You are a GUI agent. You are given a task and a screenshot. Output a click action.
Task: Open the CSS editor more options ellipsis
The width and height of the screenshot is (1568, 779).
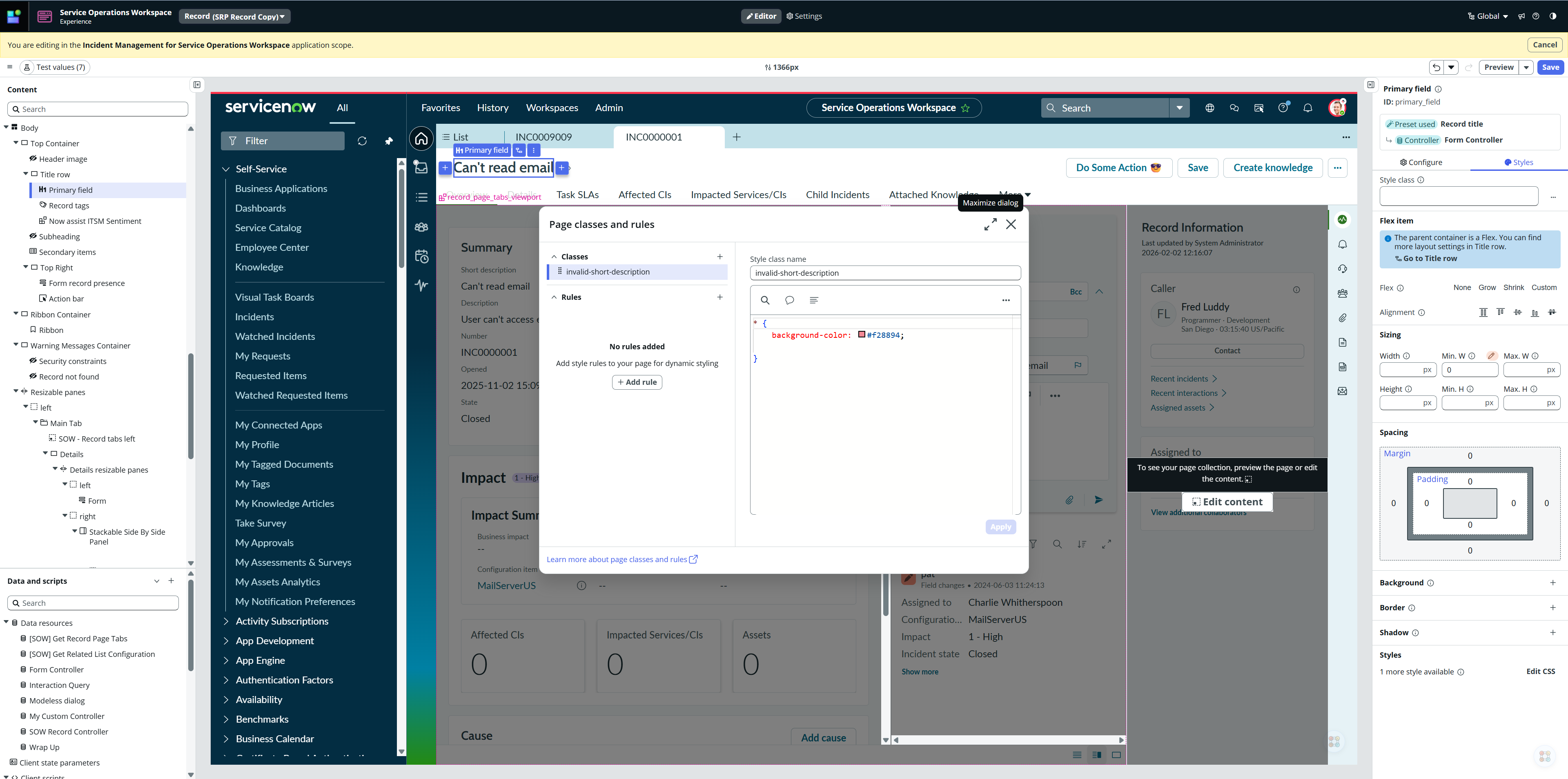point(1006,300)
